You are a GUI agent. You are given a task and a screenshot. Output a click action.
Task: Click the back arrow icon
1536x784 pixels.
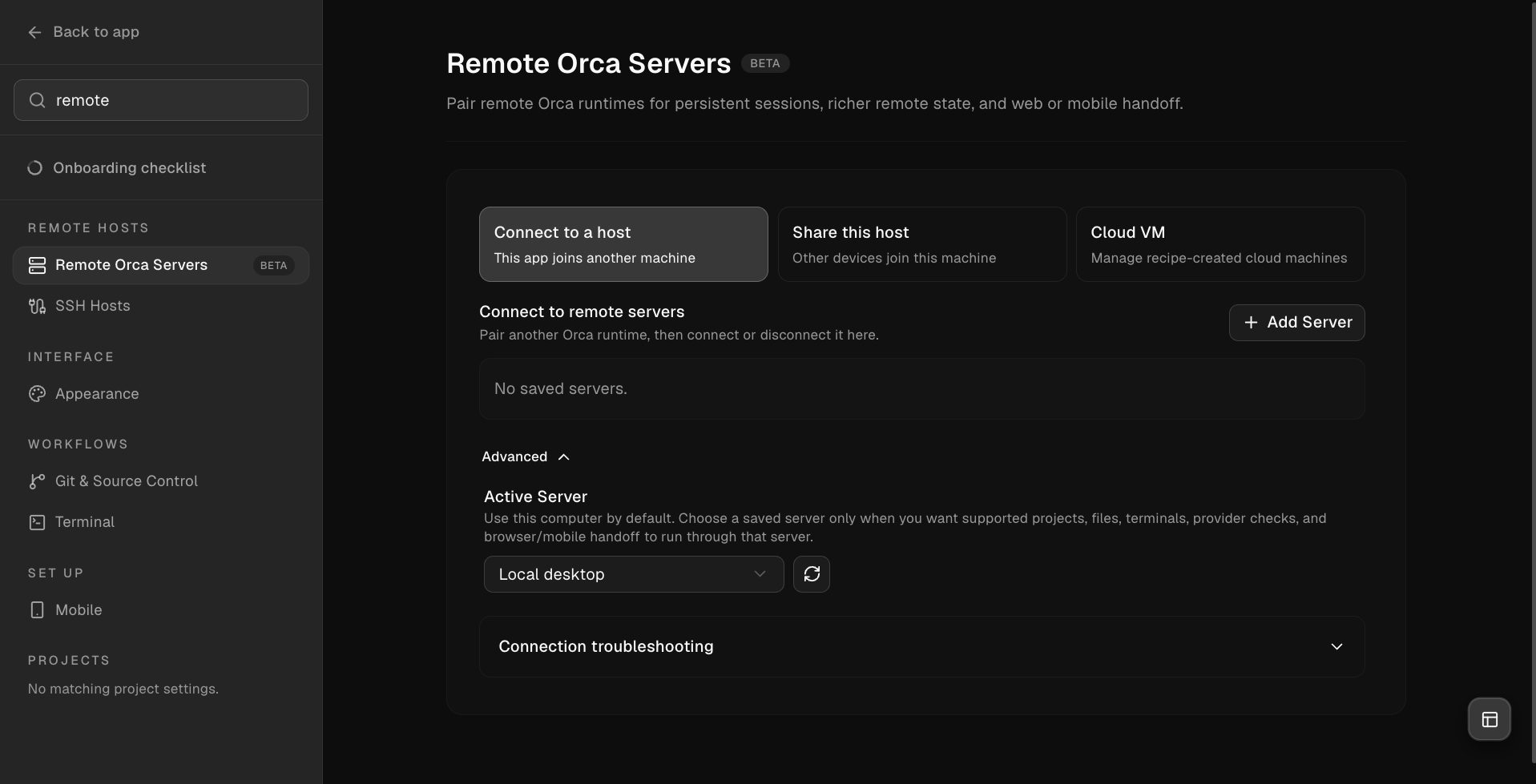tap(34, 32)
